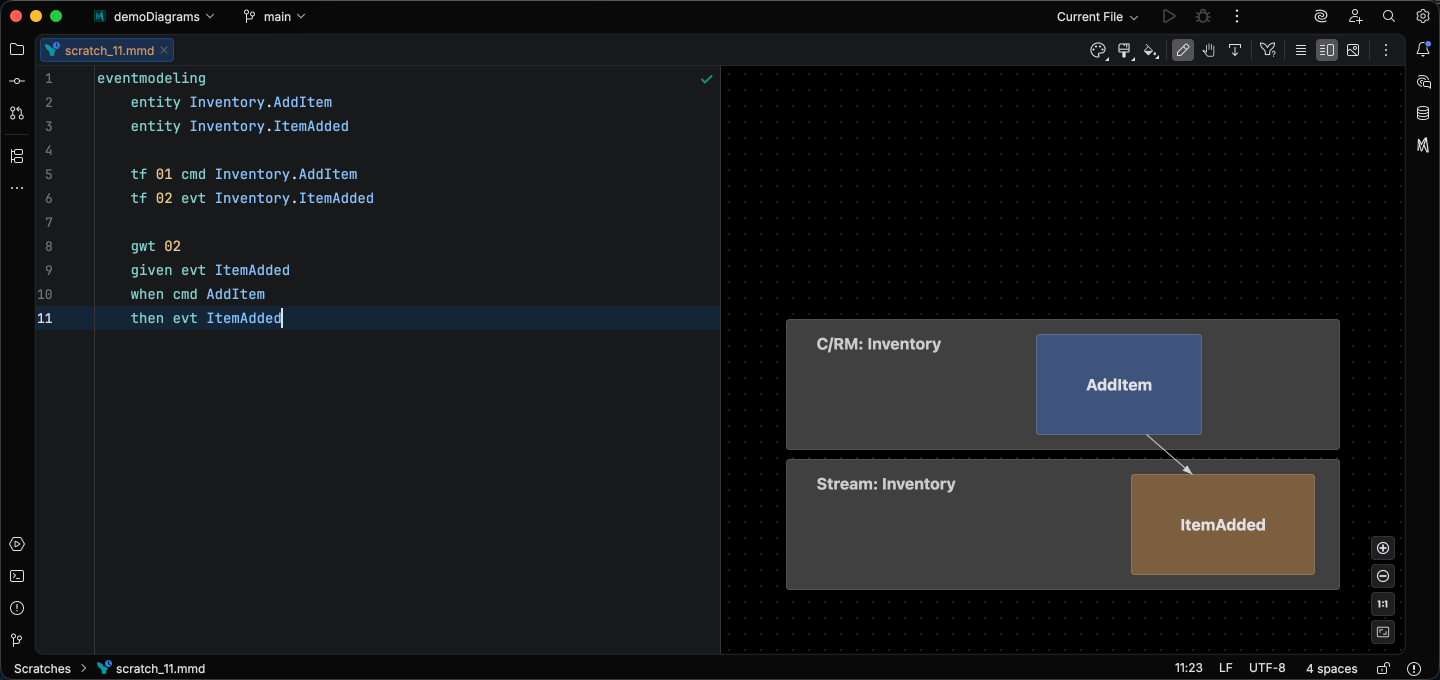1440x680 pixels.
Task: Open the Project tool window folder icon
Action: click(16, 49)
